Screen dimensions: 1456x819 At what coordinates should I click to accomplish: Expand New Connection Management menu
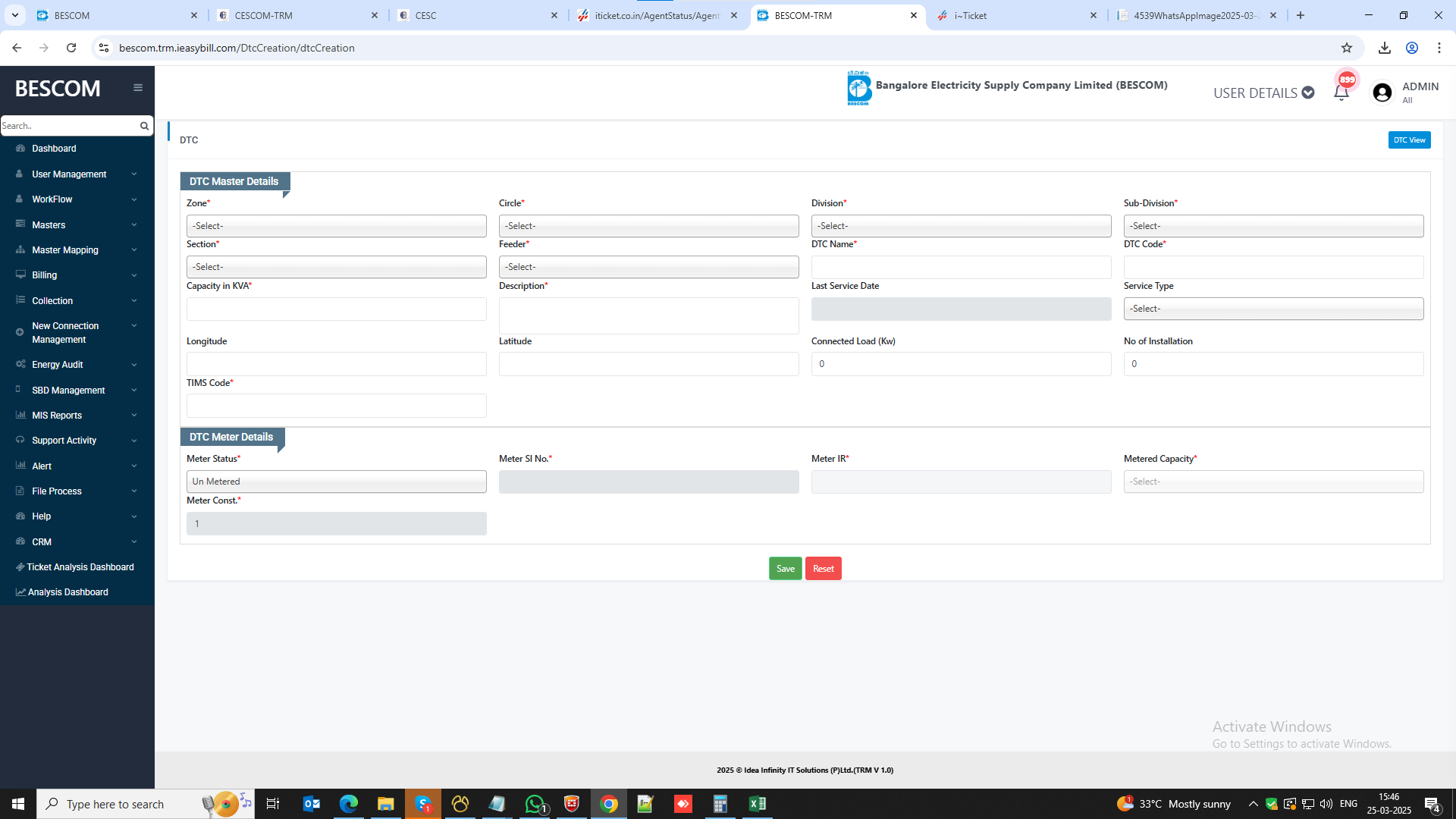point(77,333)
